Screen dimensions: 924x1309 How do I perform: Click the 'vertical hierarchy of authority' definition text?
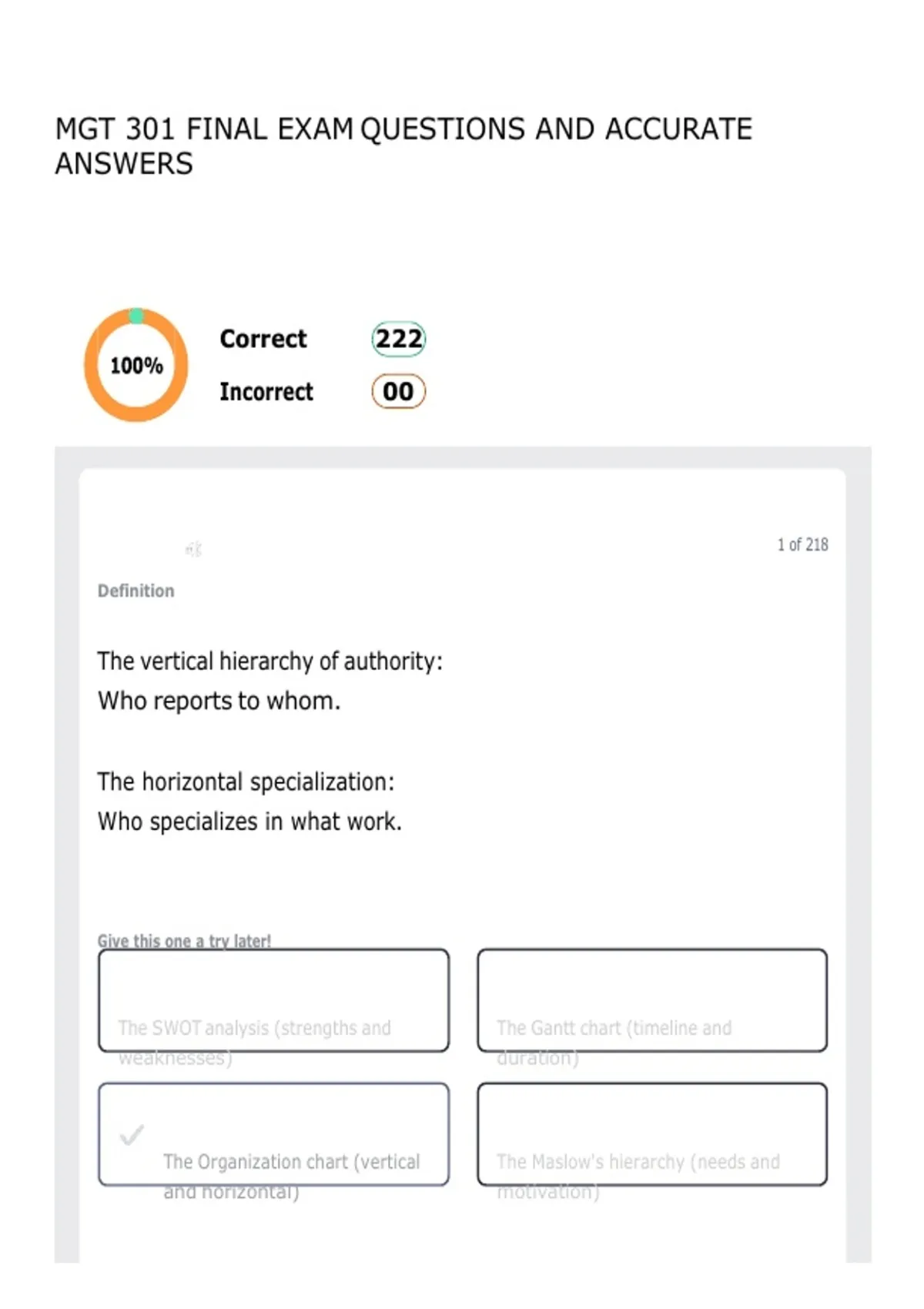point(269,661)
